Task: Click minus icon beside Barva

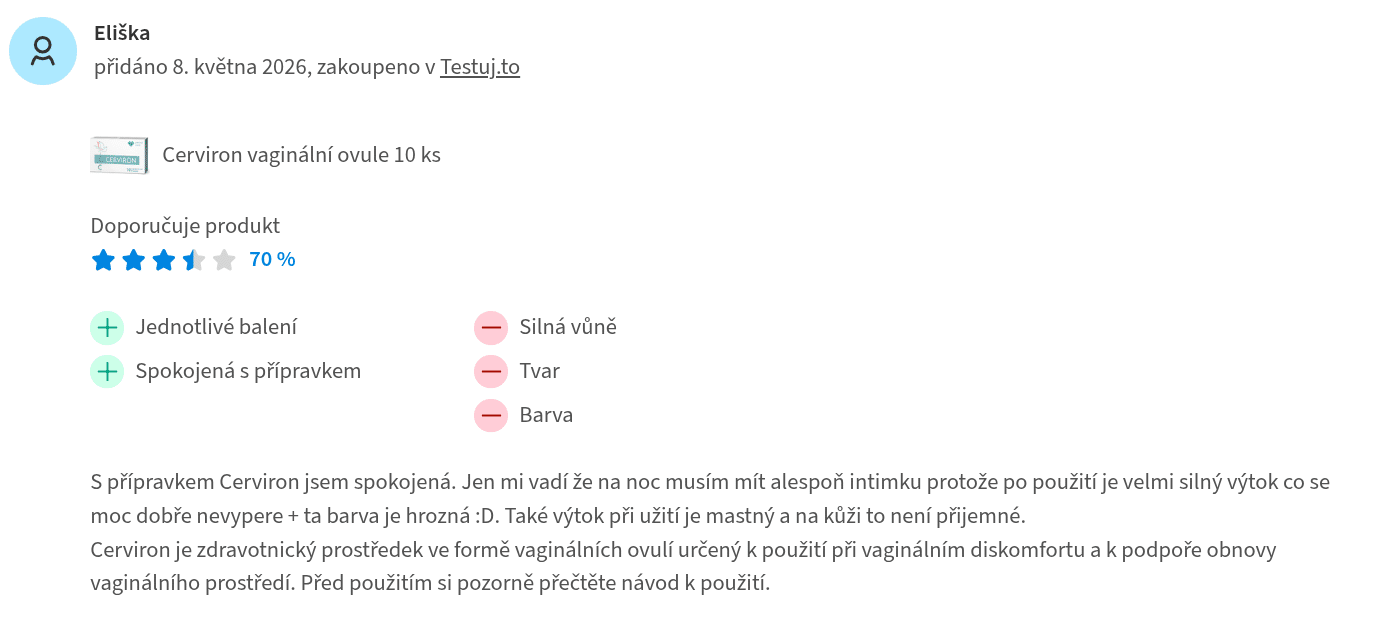Action: pyautogui.click(x=491, y=415)
